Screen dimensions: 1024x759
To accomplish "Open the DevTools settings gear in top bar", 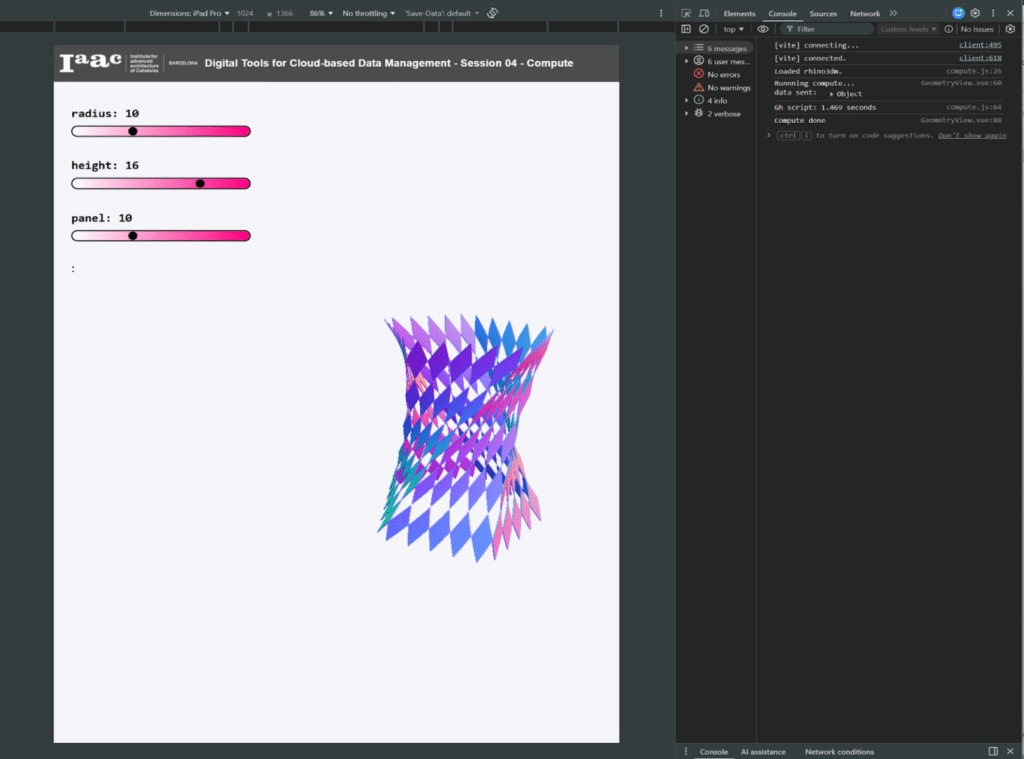I will [975, 13].
